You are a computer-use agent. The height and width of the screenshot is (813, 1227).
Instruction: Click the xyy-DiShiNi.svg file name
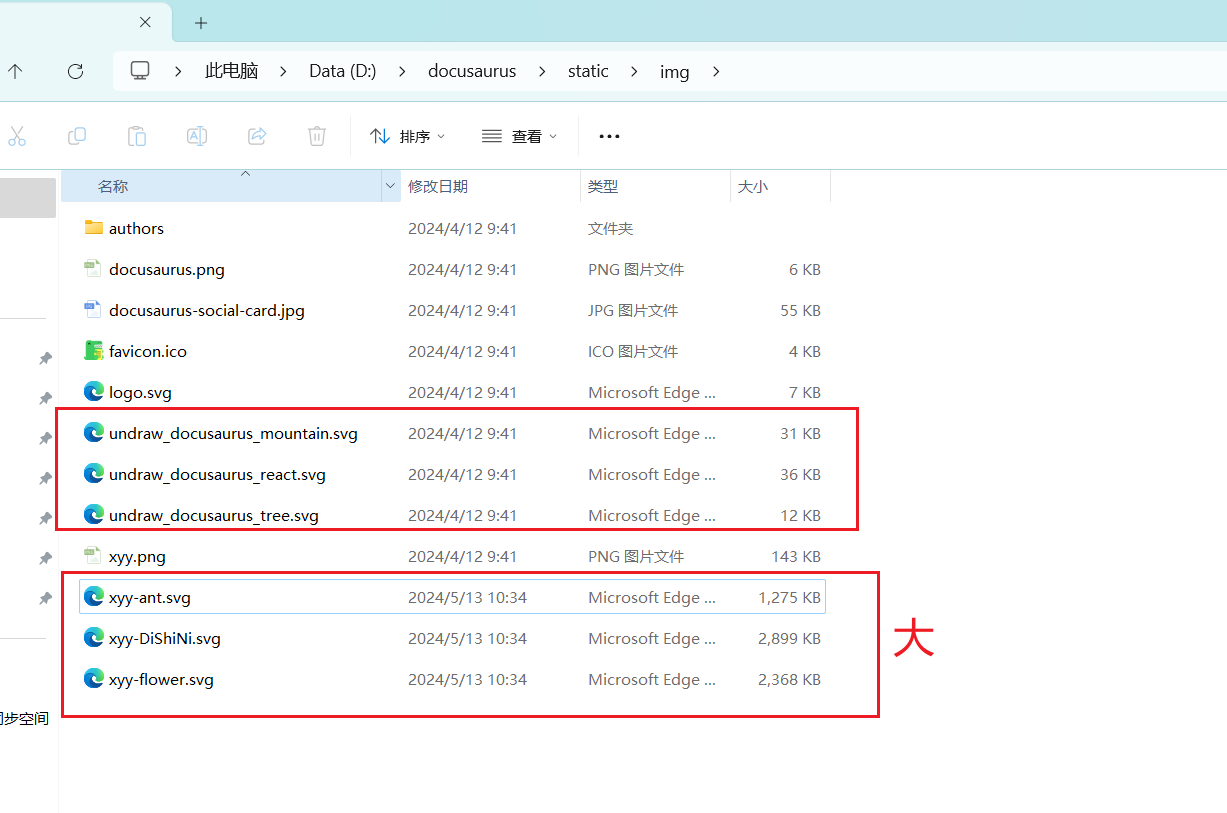click(165, 638)
